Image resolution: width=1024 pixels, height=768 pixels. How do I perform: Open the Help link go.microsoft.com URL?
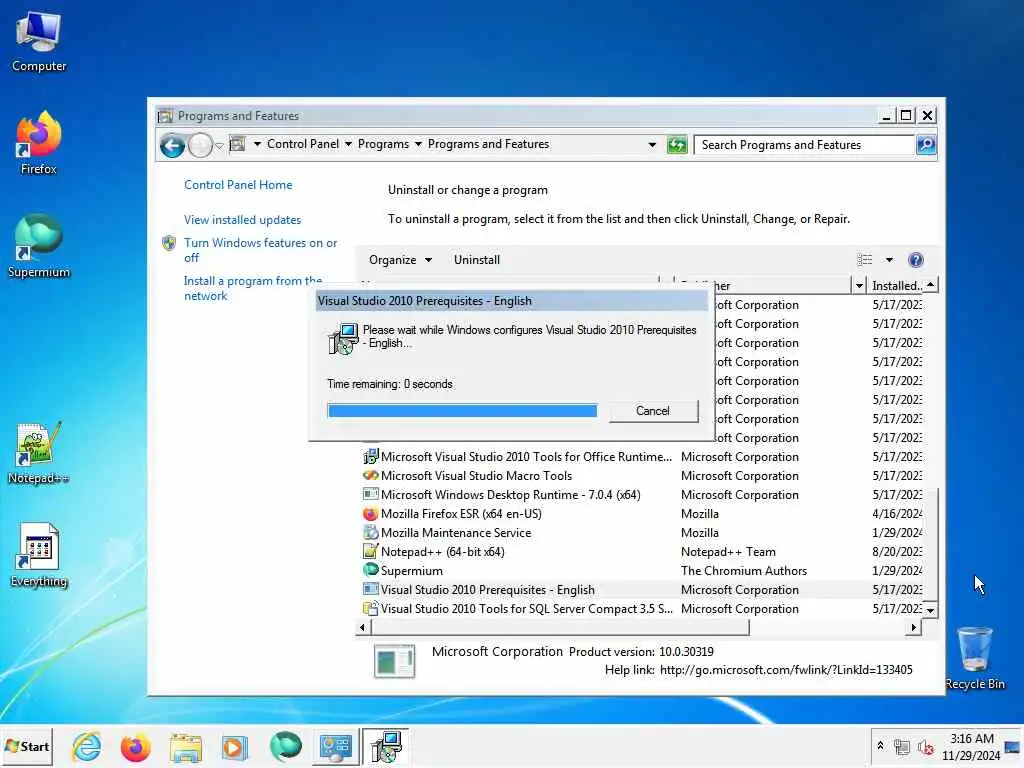(x=786, y=670)
